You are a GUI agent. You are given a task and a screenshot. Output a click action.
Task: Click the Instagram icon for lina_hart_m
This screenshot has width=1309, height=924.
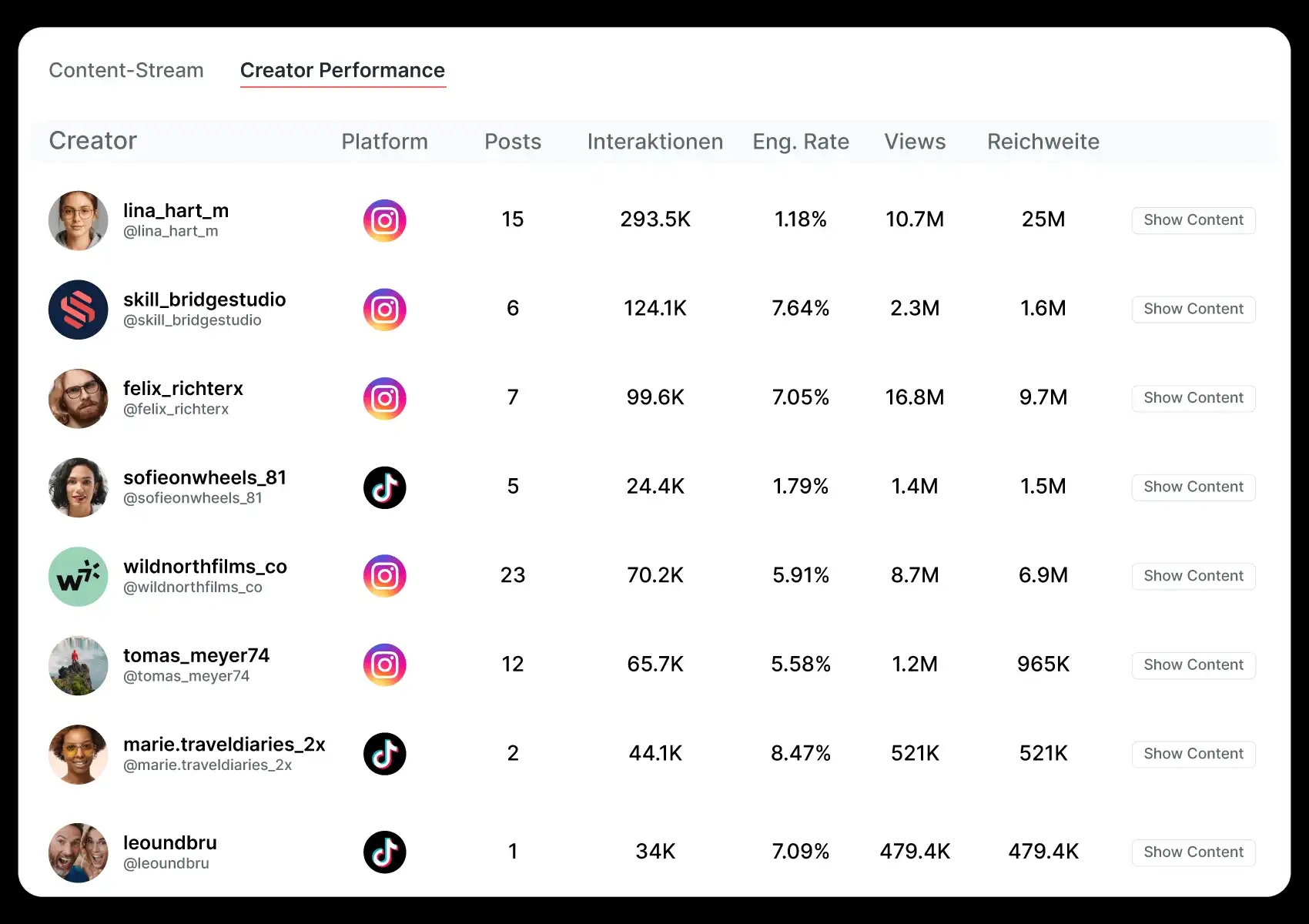(385, 220)
